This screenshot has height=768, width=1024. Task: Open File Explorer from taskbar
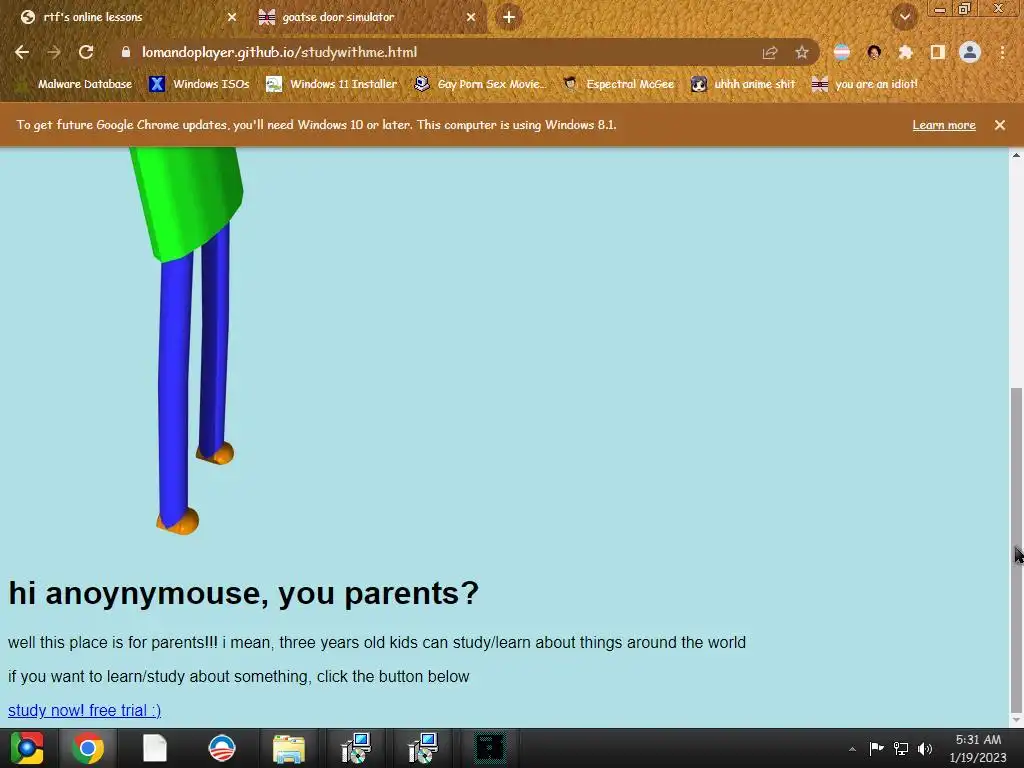coord(289,748)
